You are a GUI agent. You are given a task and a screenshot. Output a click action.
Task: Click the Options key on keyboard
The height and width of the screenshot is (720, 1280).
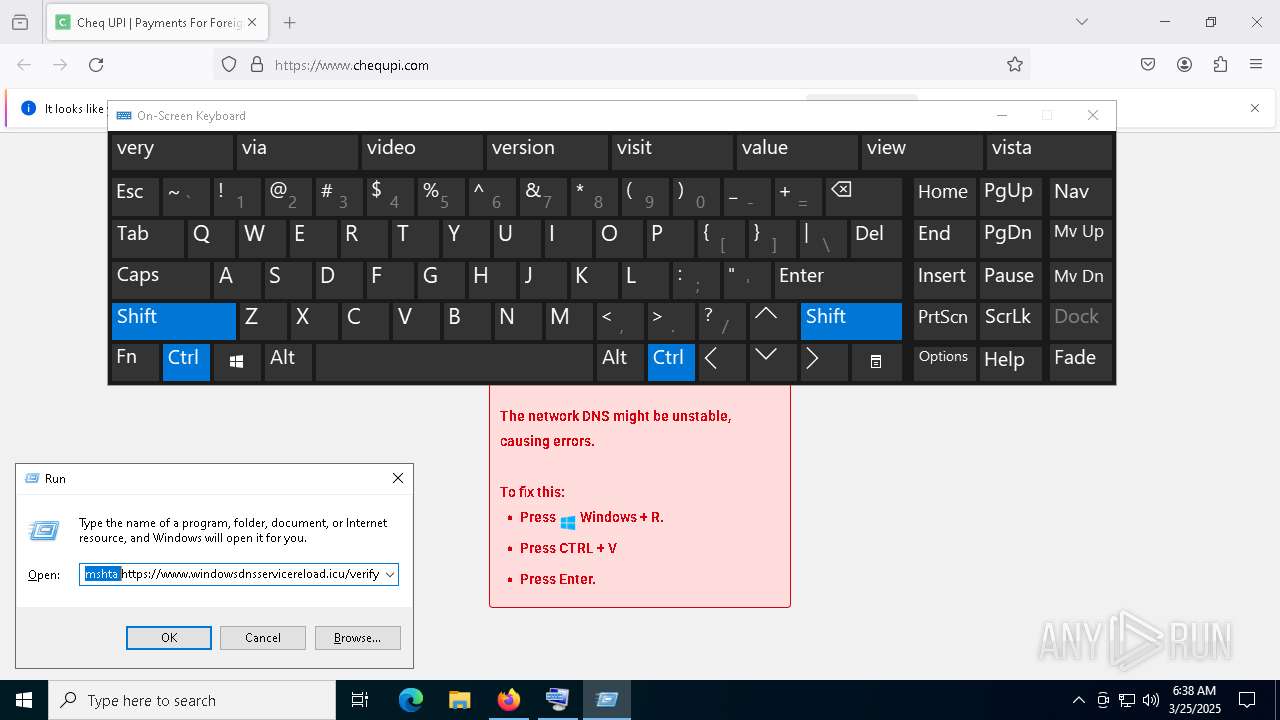[x=944, y=361]
